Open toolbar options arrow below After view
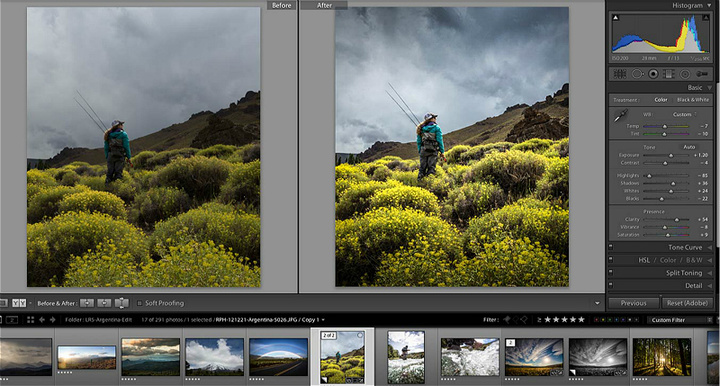 [597, 303]
